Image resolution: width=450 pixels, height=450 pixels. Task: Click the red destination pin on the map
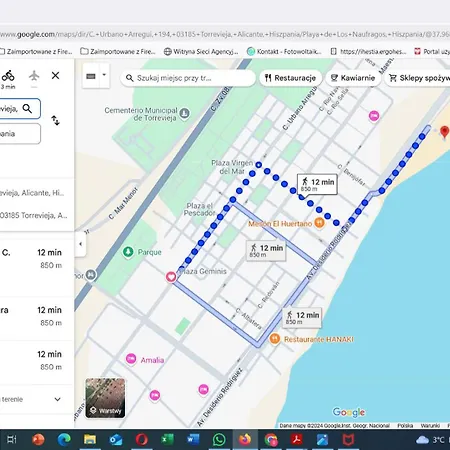tap(444, 133)
